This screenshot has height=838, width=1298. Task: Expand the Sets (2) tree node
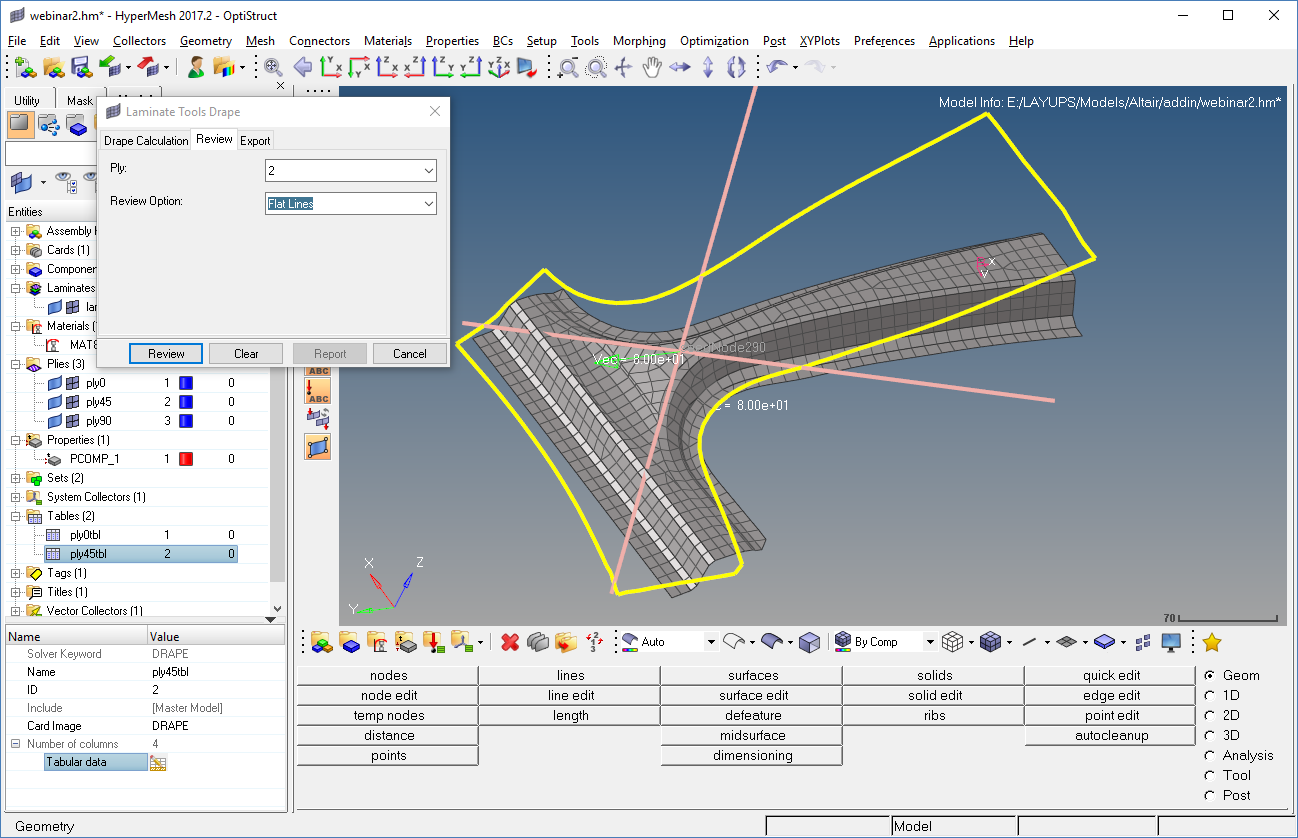tap(16, 478)
